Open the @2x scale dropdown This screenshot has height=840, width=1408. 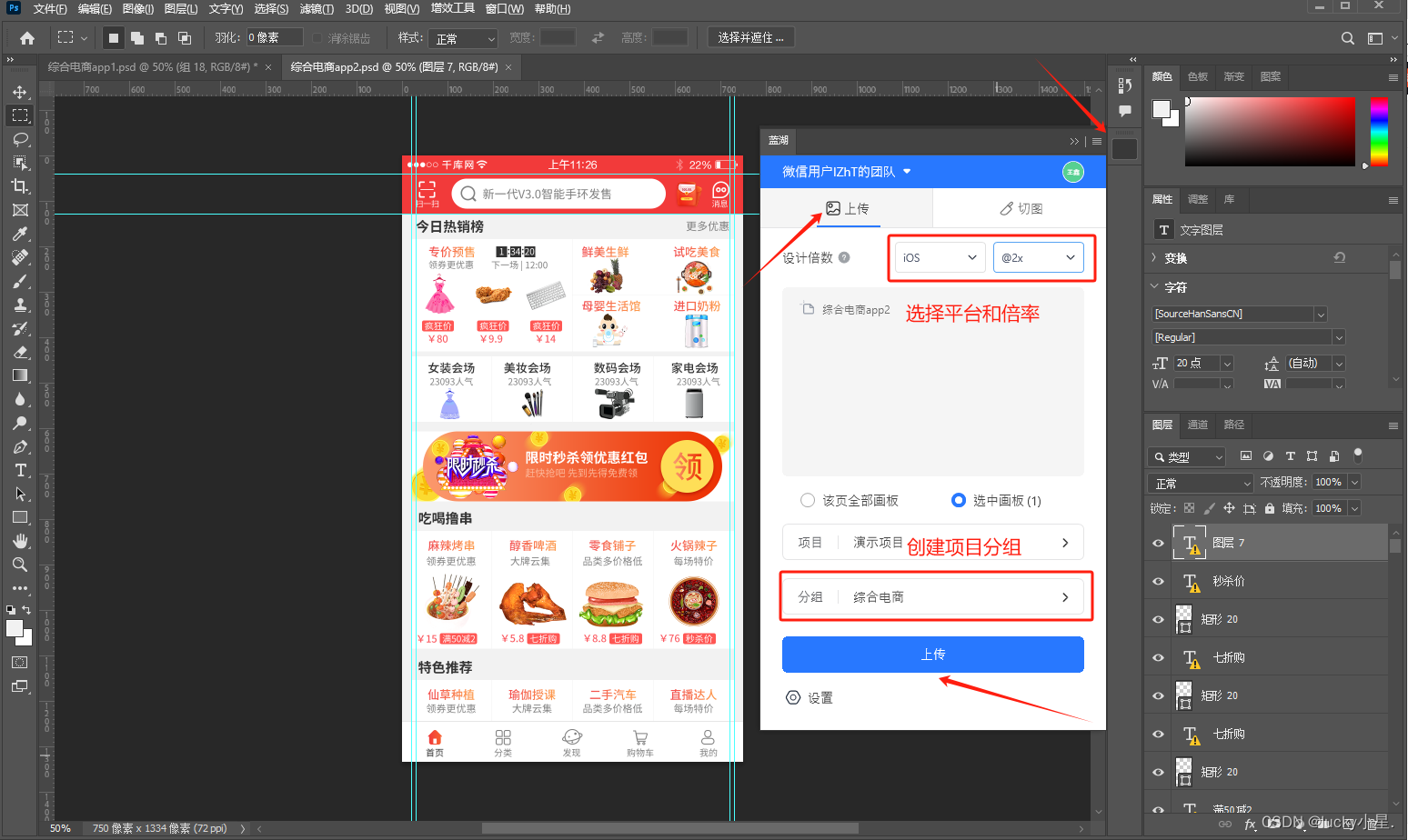[x=1039, y=257]
